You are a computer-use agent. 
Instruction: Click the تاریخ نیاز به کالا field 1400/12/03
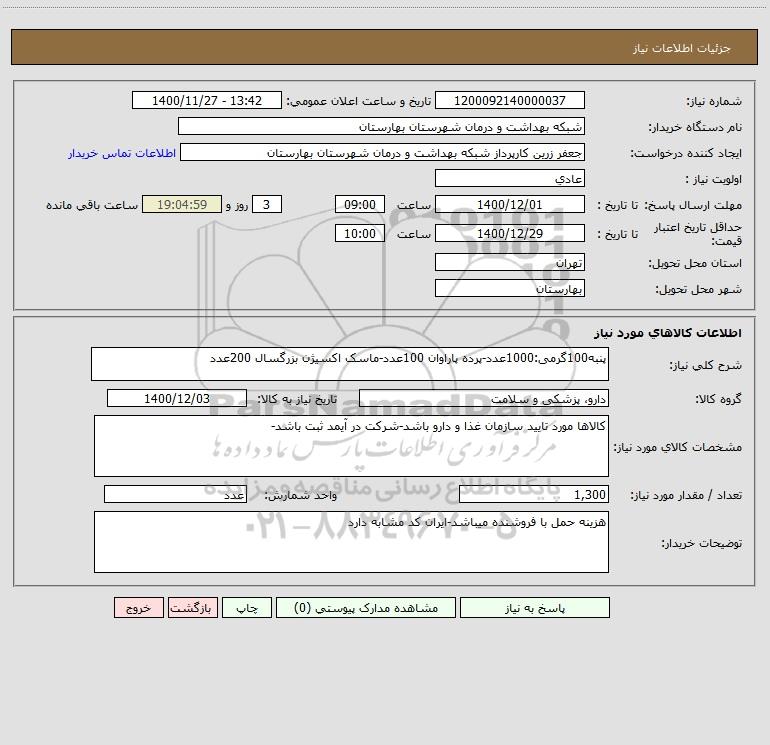coord(177,399)
